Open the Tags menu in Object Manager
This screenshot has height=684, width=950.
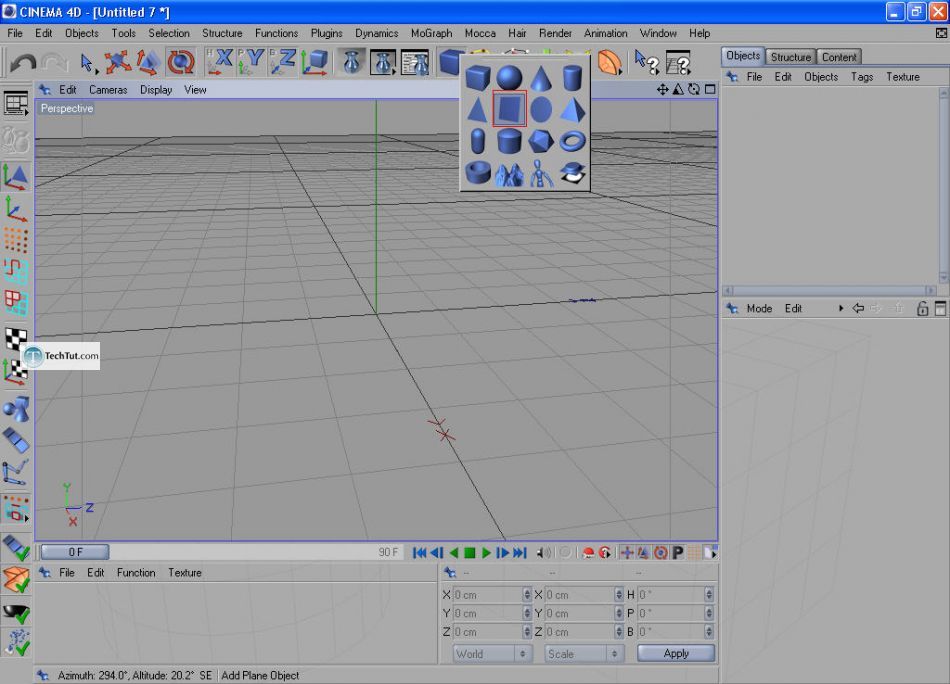pos(862,77)
